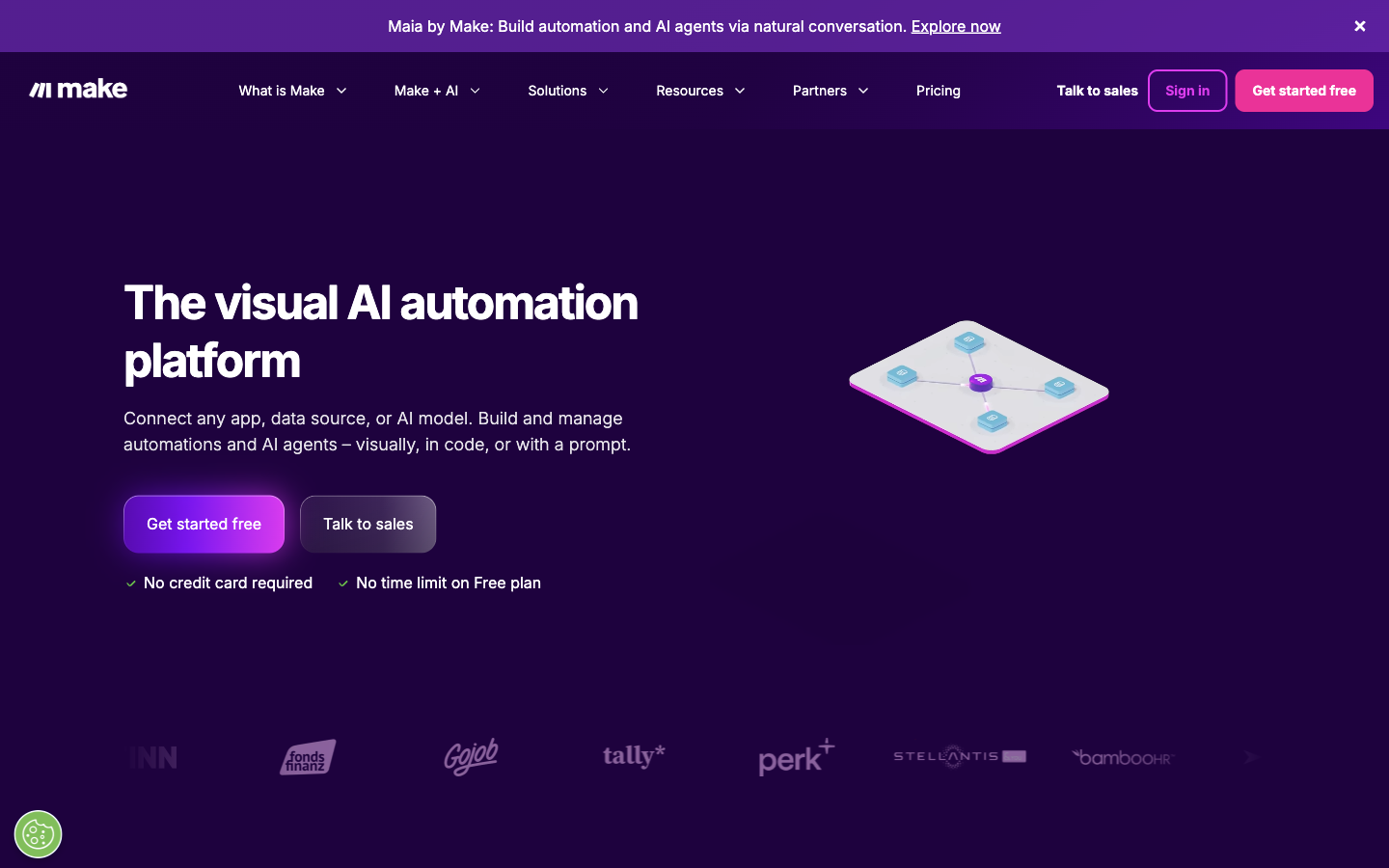Click the fonds finanz logo
The image size is (1389, 868).
tap(308, 757)
